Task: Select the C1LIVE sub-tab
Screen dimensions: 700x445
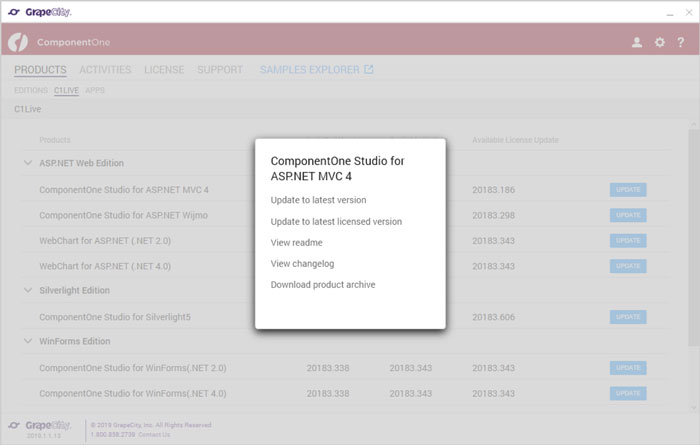Action: tap(66, 90)
